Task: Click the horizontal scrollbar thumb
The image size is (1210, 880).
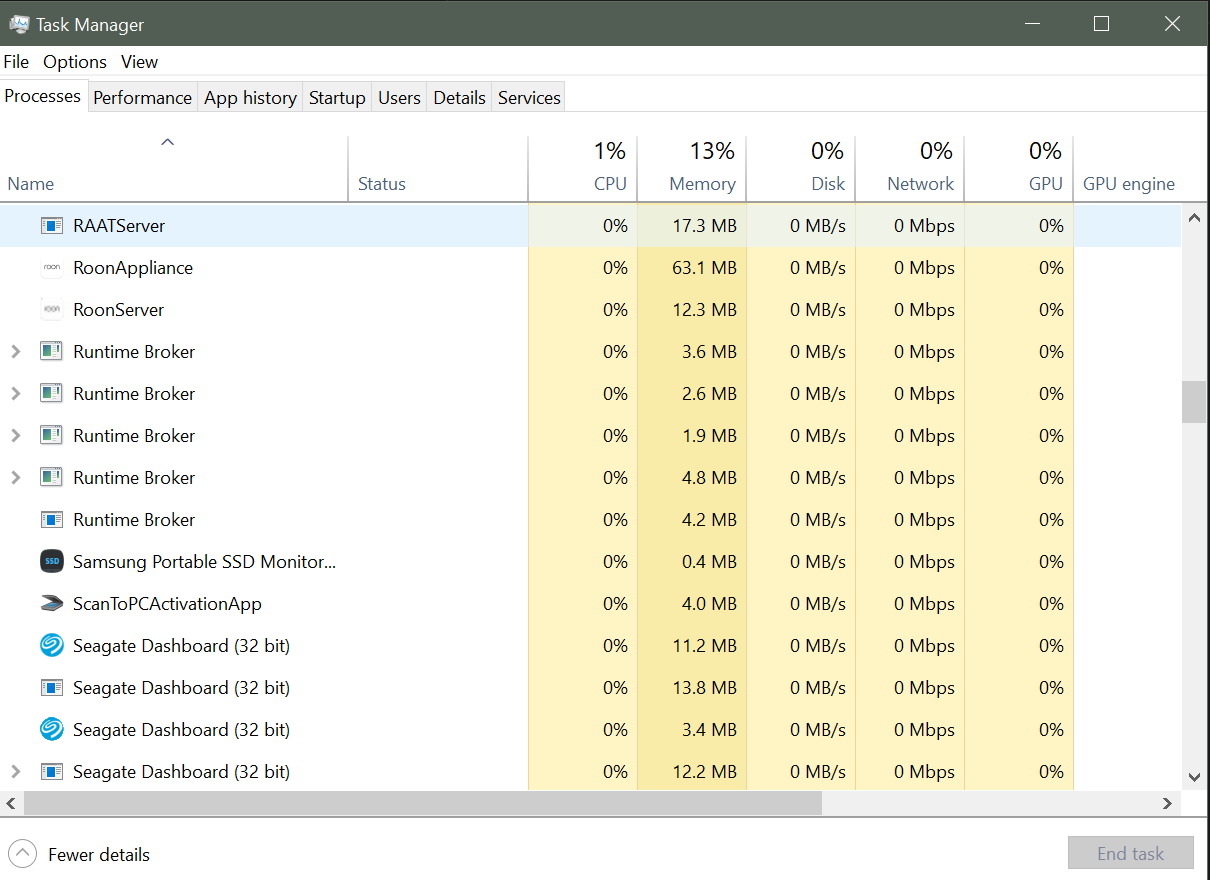Action: (422, 803)
